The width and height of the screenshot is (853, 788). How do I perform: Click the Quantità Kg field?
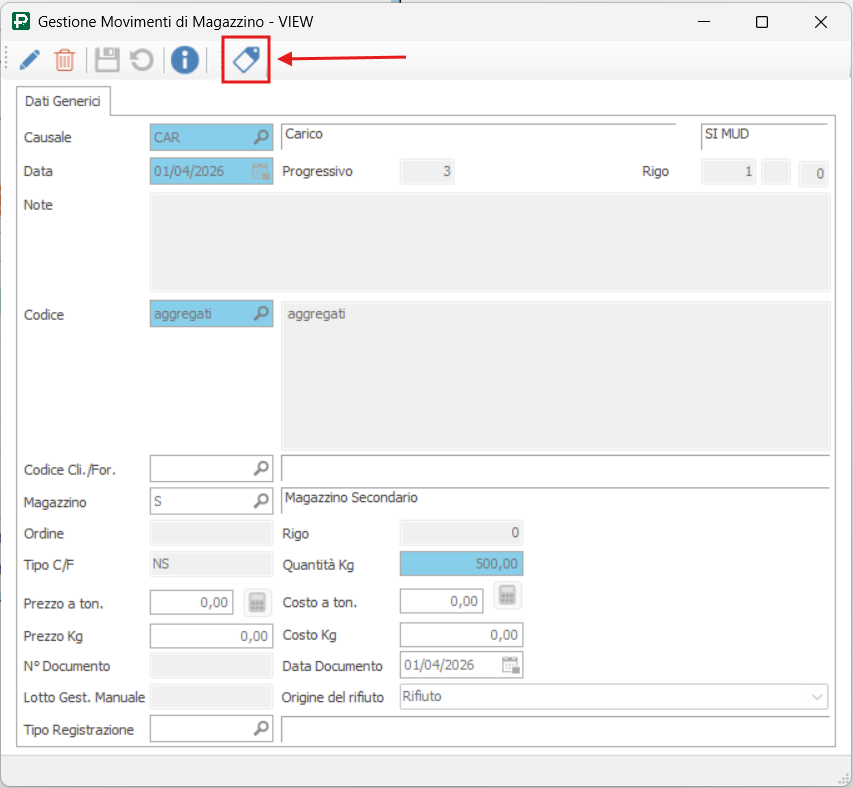click(461, 564)
